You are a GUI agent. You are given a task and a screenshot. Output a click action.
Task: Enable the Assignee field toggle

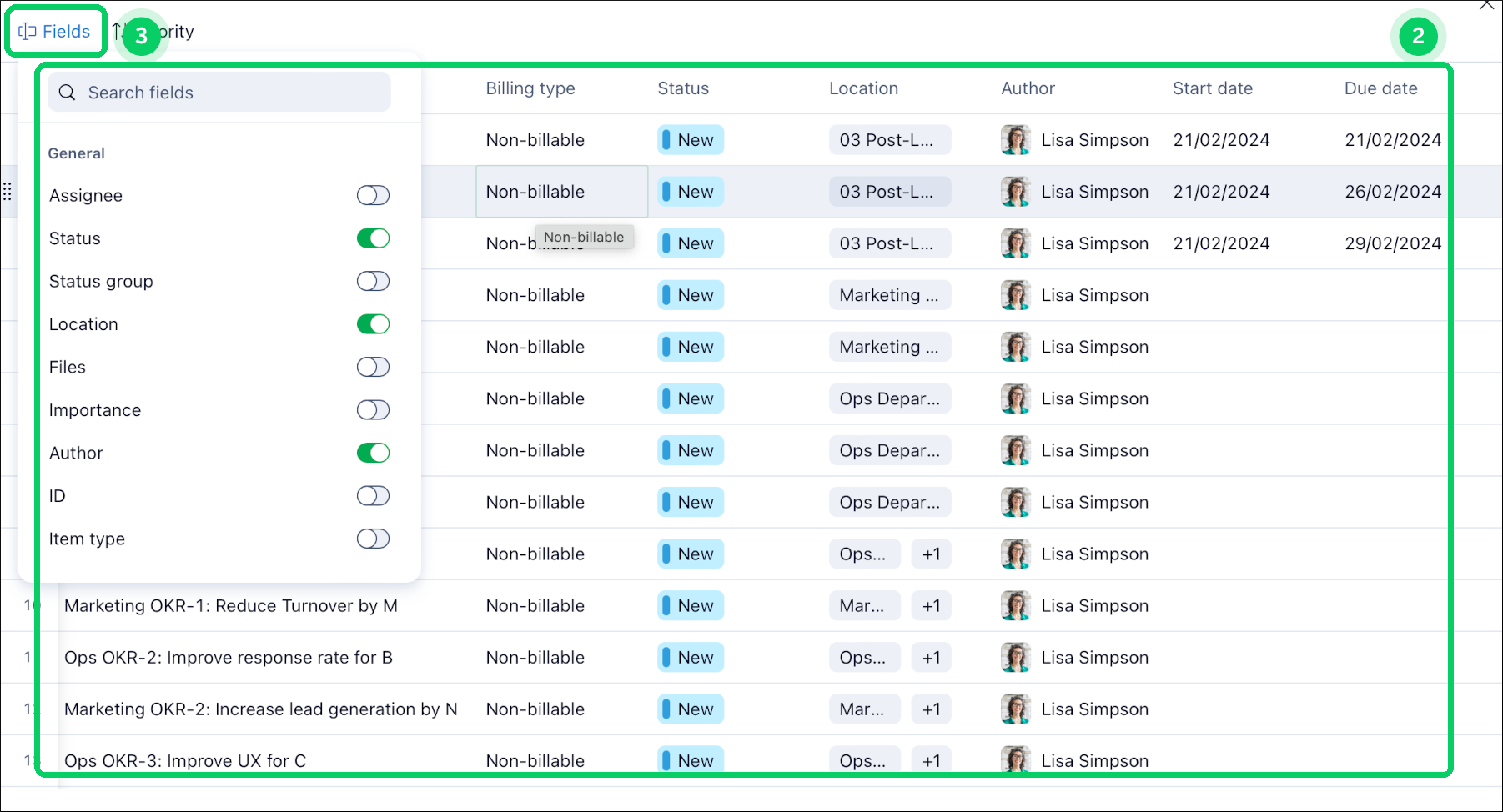point(374,195)
